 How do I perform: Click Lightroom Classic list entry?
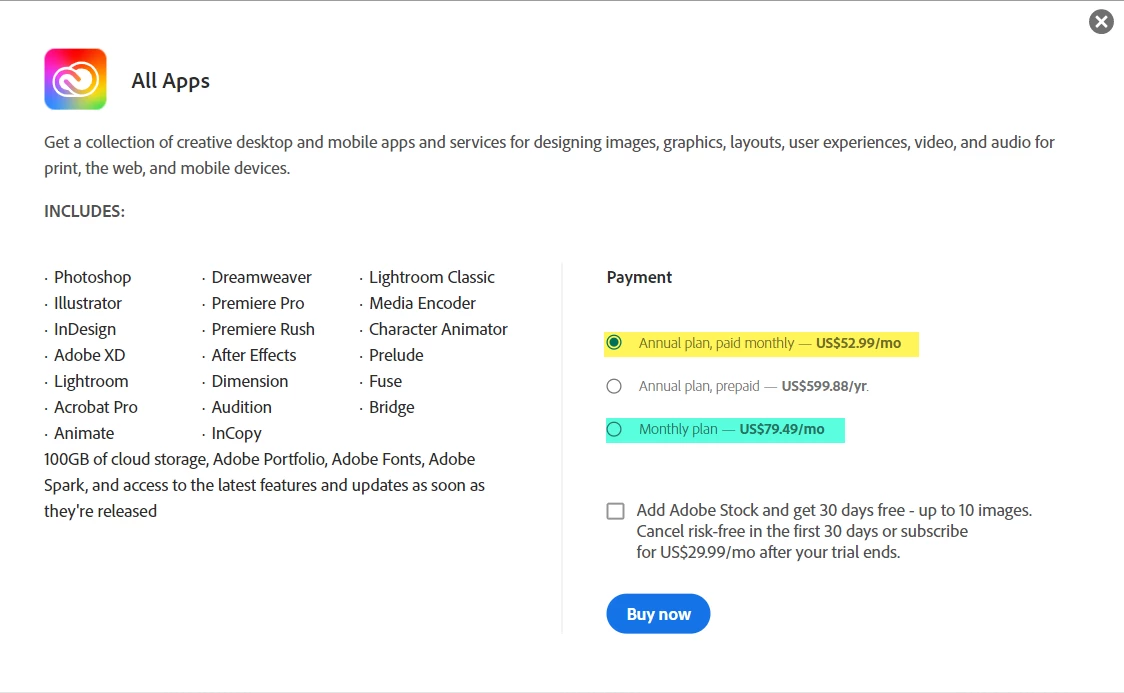432,277
